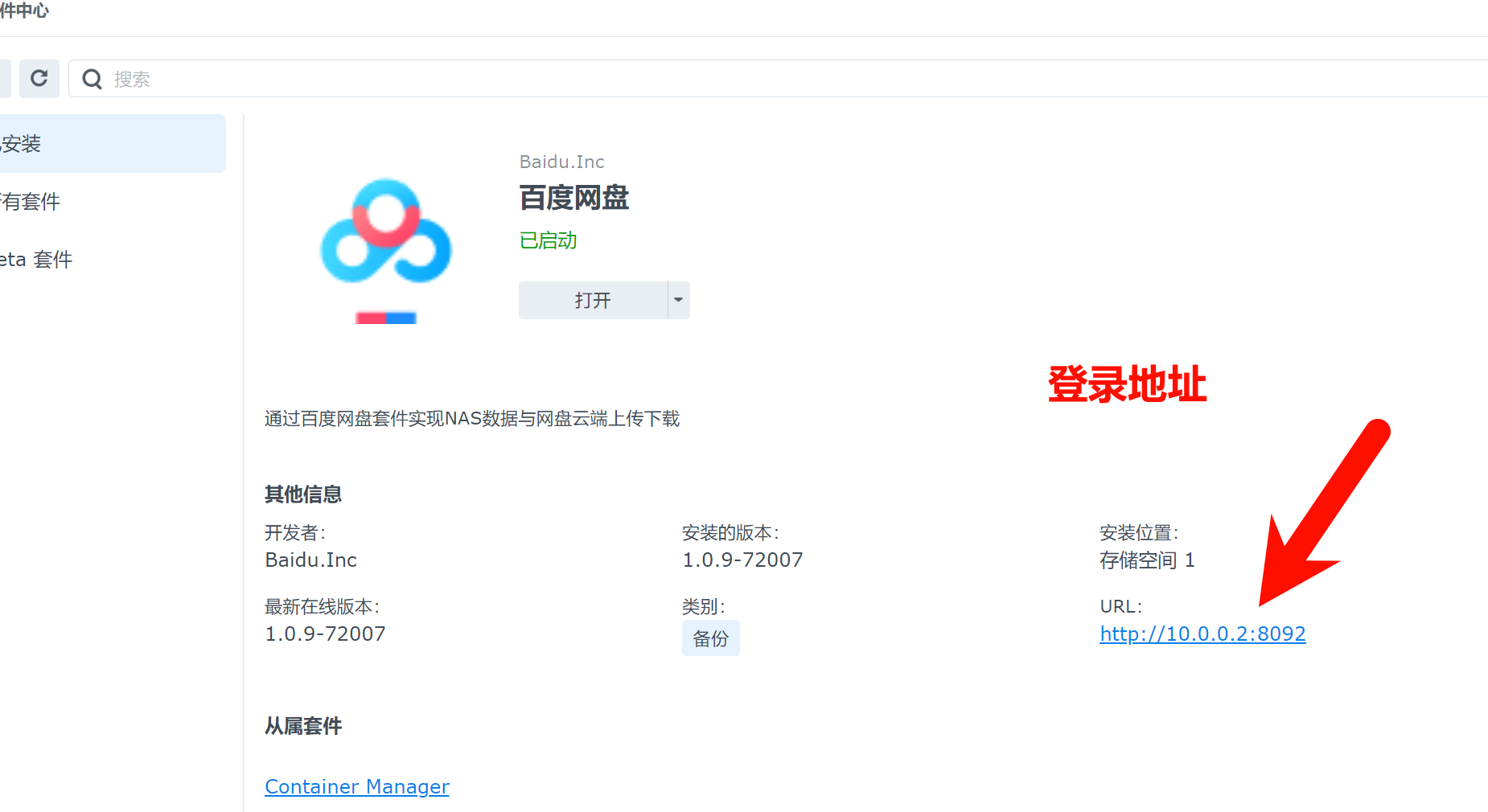The height and width of the screenshot is (812, 1488).
Task: Focus the 搜索 search input field
Action: 724,79
